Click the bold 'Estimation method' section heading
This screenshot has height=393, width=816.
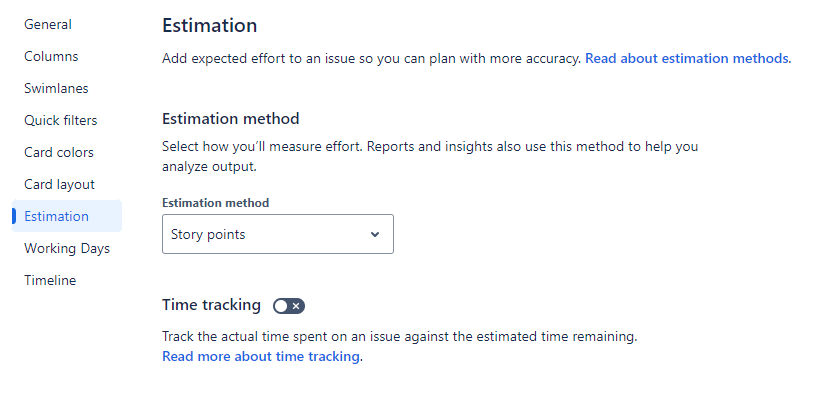click(231, 119)
